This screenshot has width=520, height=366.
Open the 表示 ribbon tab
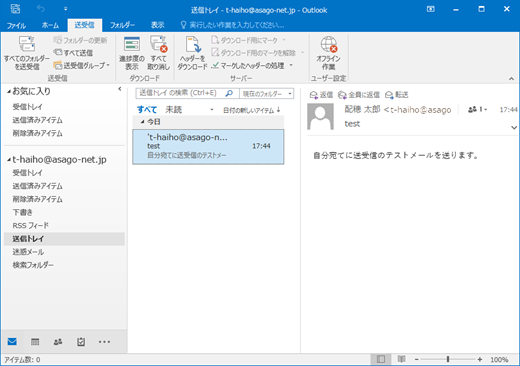tap(157, 25)
